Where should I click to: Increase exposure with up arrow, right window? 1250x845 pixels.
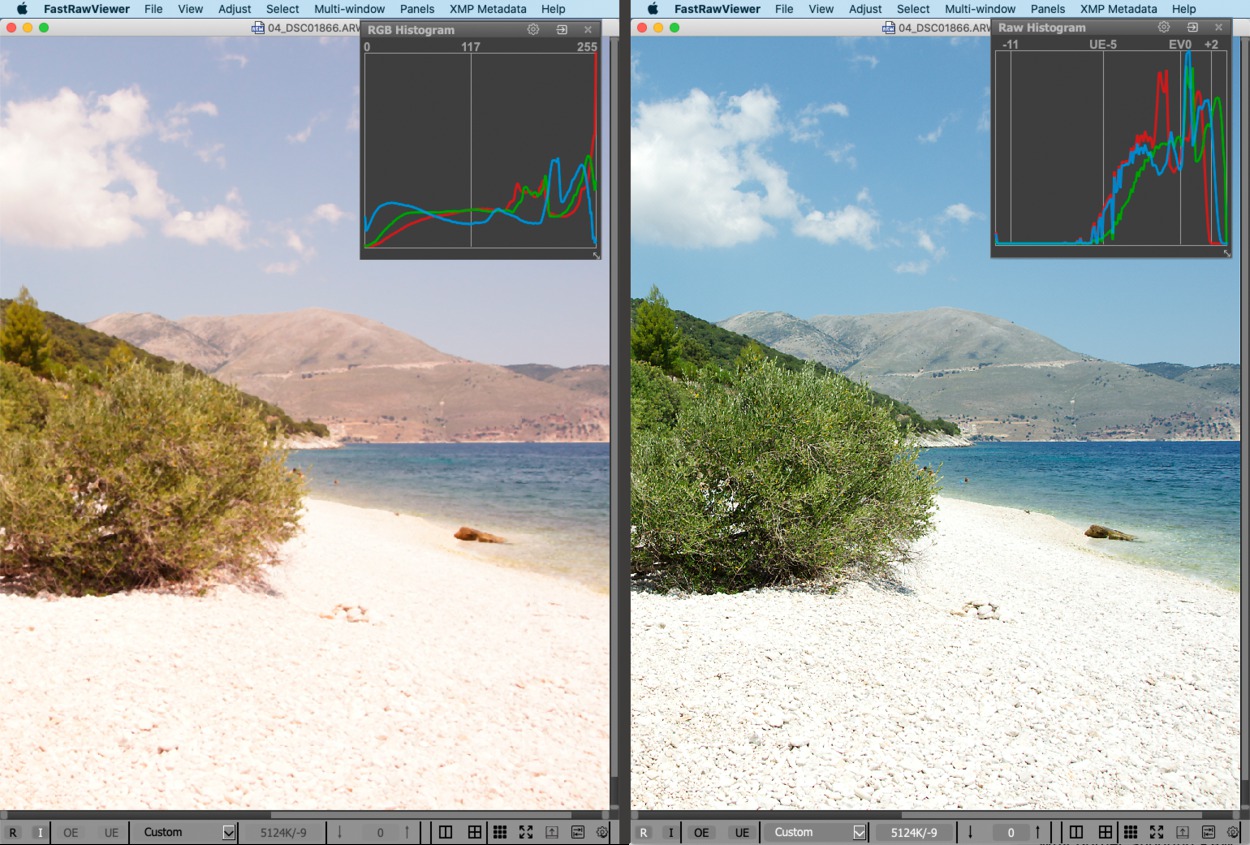1037,832
